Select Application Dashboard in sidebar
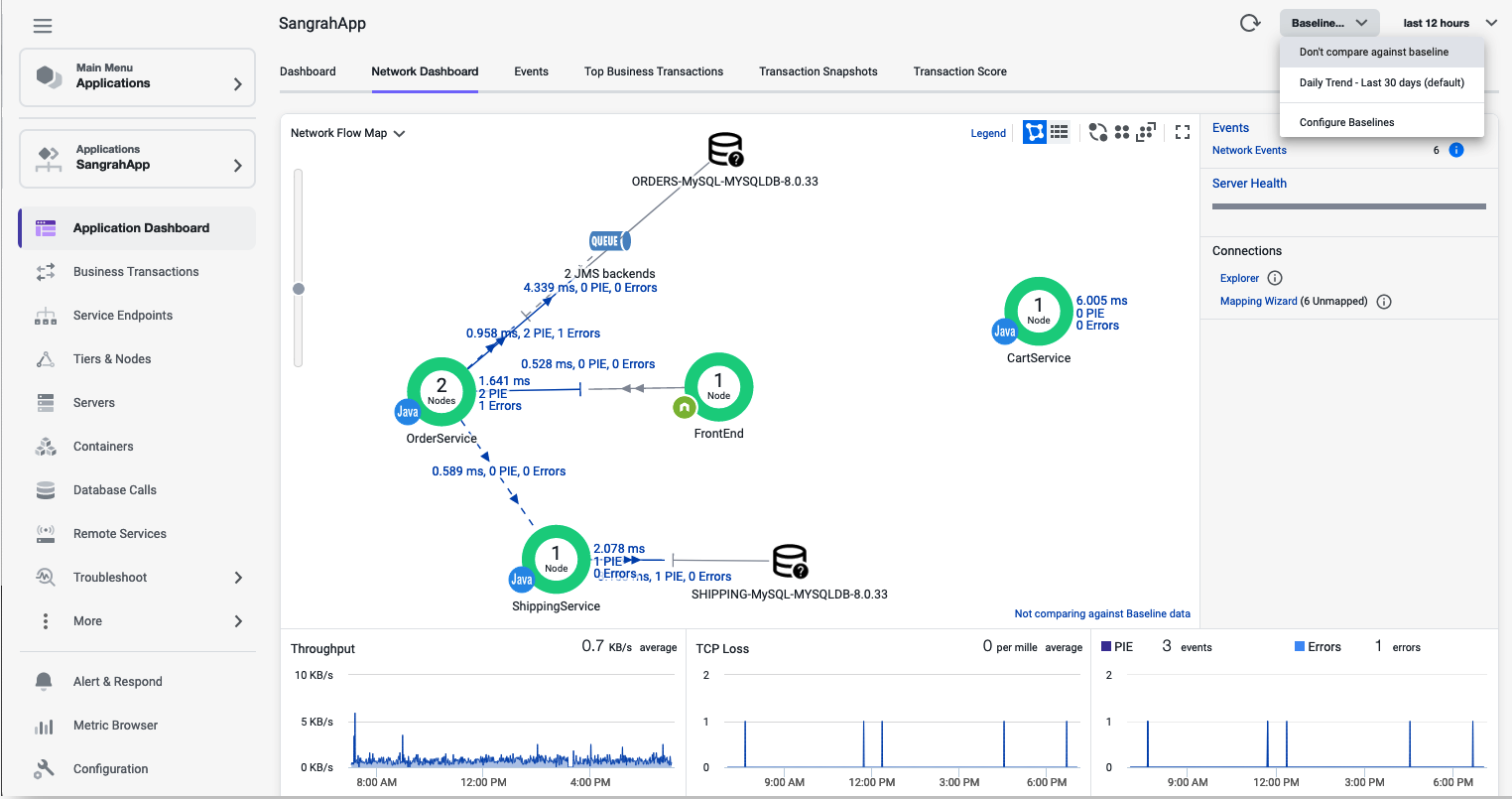The height and width of the screenshot is (799, 1512). [x=137, y=228]
